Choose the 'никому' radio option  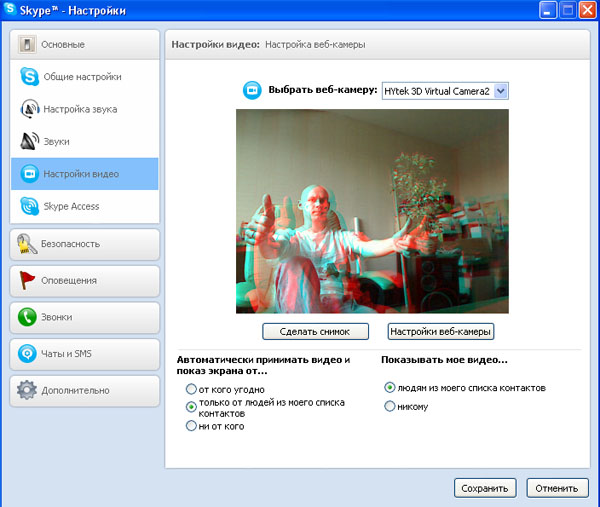coord(389,406)
